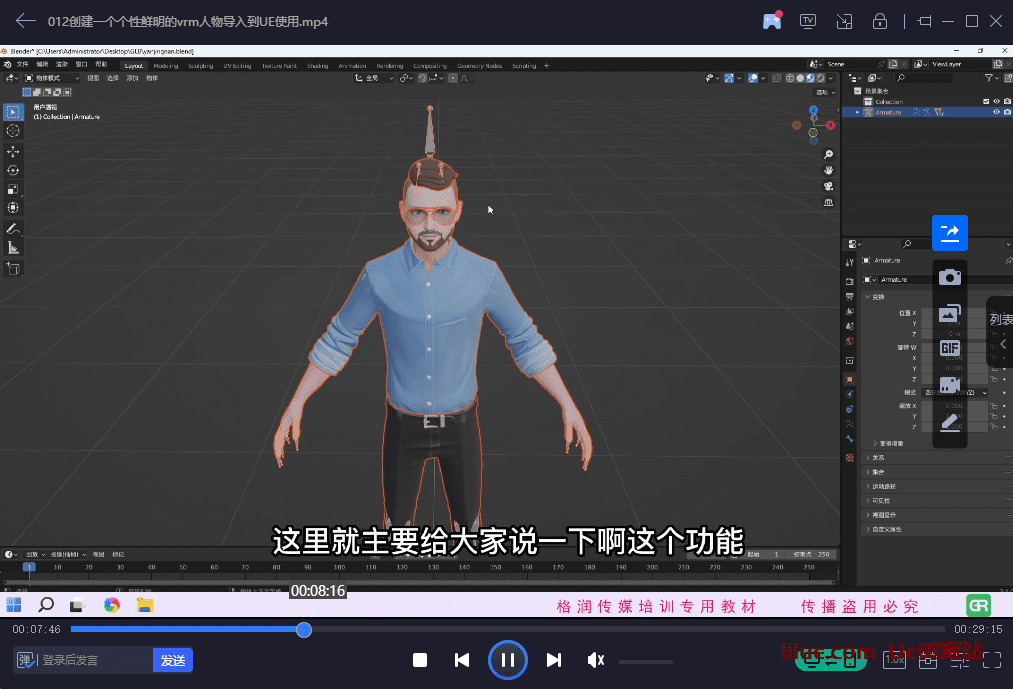Take a screenshot with the camera icon
Screen dimensions: 1013x689
(x=949, y=277)
